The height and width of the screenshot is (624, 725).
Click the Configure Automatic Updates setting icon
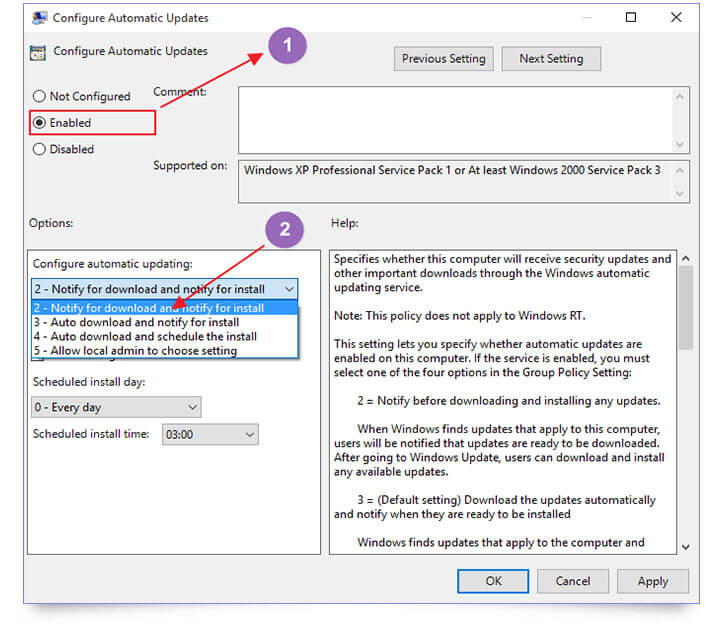click(38, 52)
